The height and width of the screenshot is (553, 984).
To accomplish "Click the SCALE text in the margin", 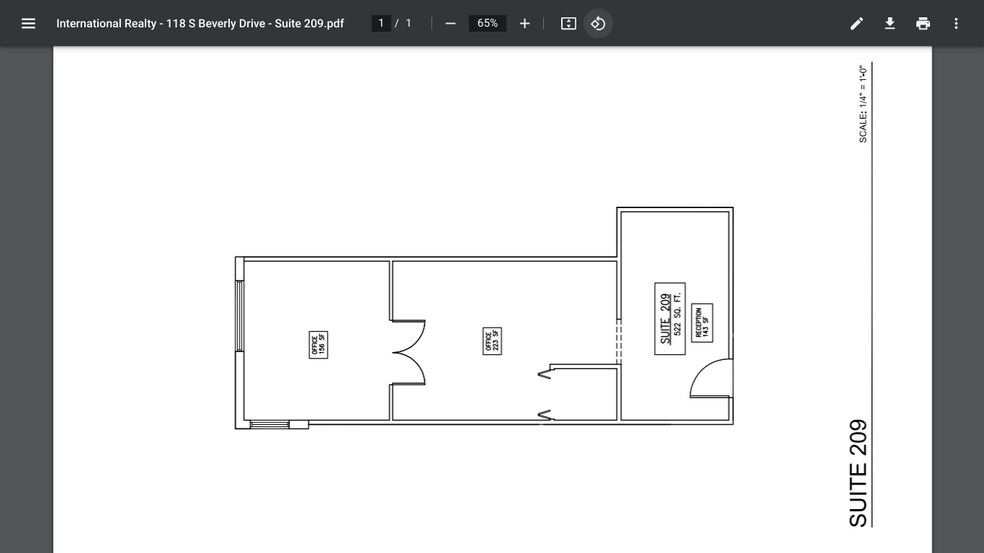I will click(x=863, y=104).
